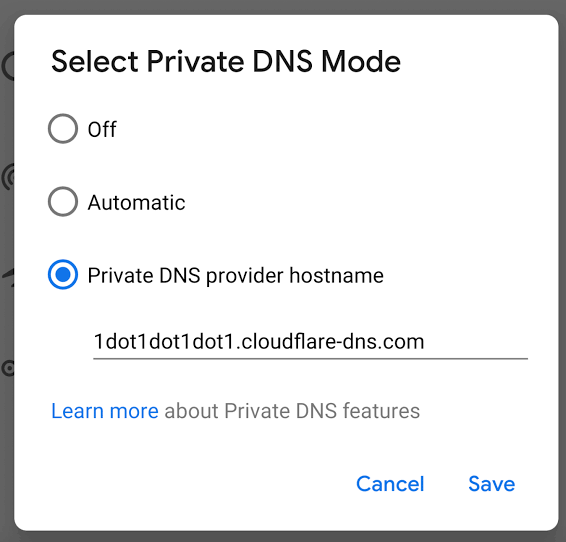Open the Learn more link
Viewport: 566px width, 542px height.
coord(105,411)
